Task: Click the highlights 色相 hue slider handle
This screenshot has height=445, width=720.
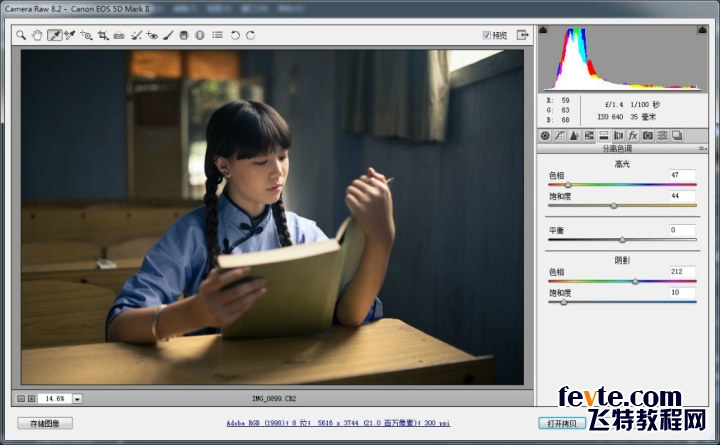Action: point(568,185)
